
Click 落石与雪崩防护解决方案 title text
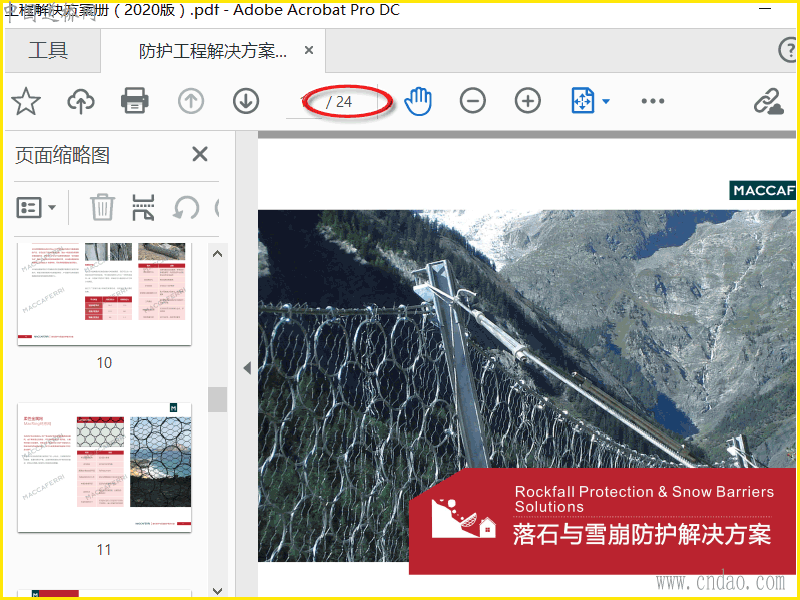[641, 535]
